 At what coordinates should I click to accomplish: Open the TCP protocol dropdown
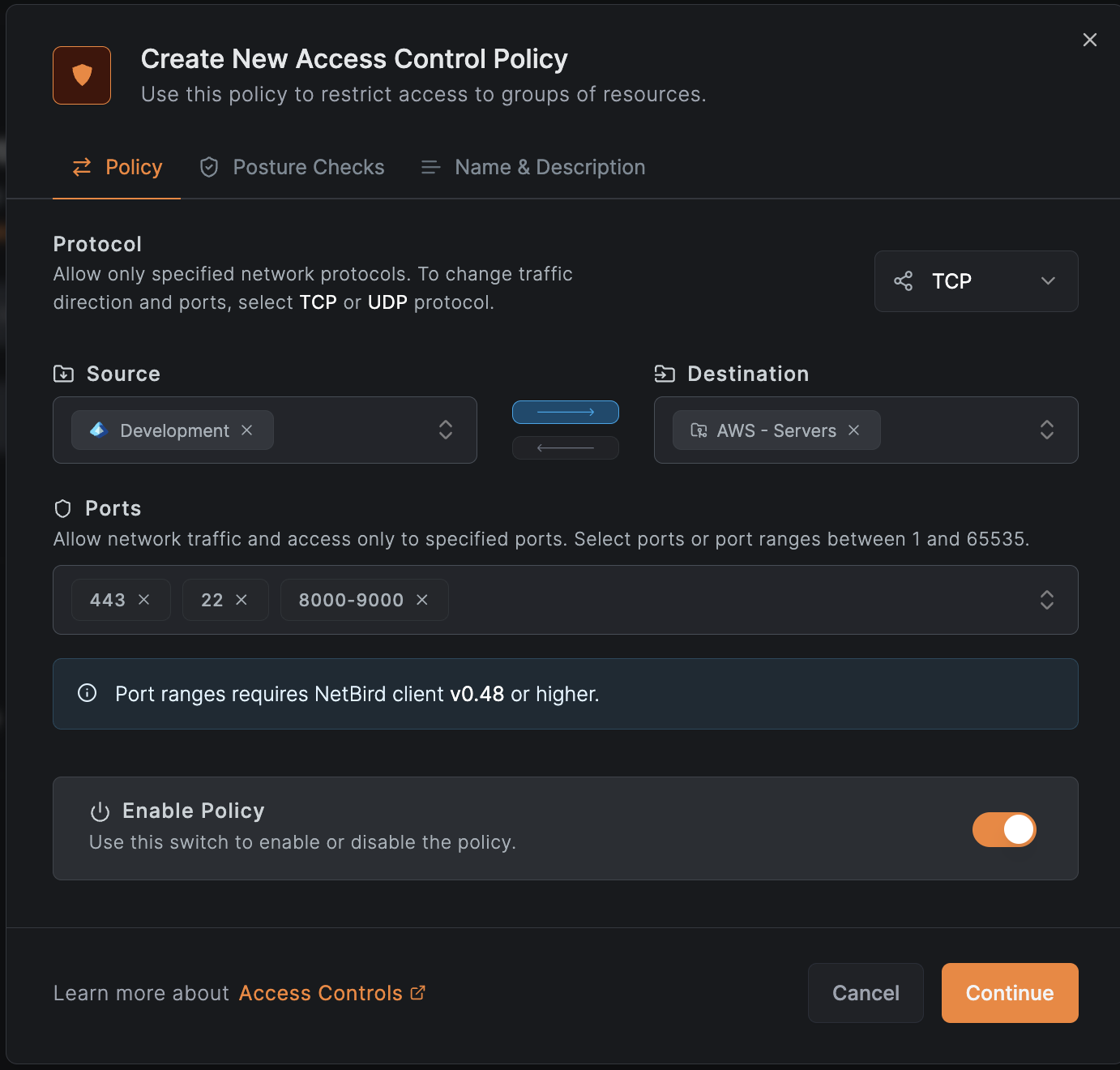pyautogui.click(x=976, y=281)
